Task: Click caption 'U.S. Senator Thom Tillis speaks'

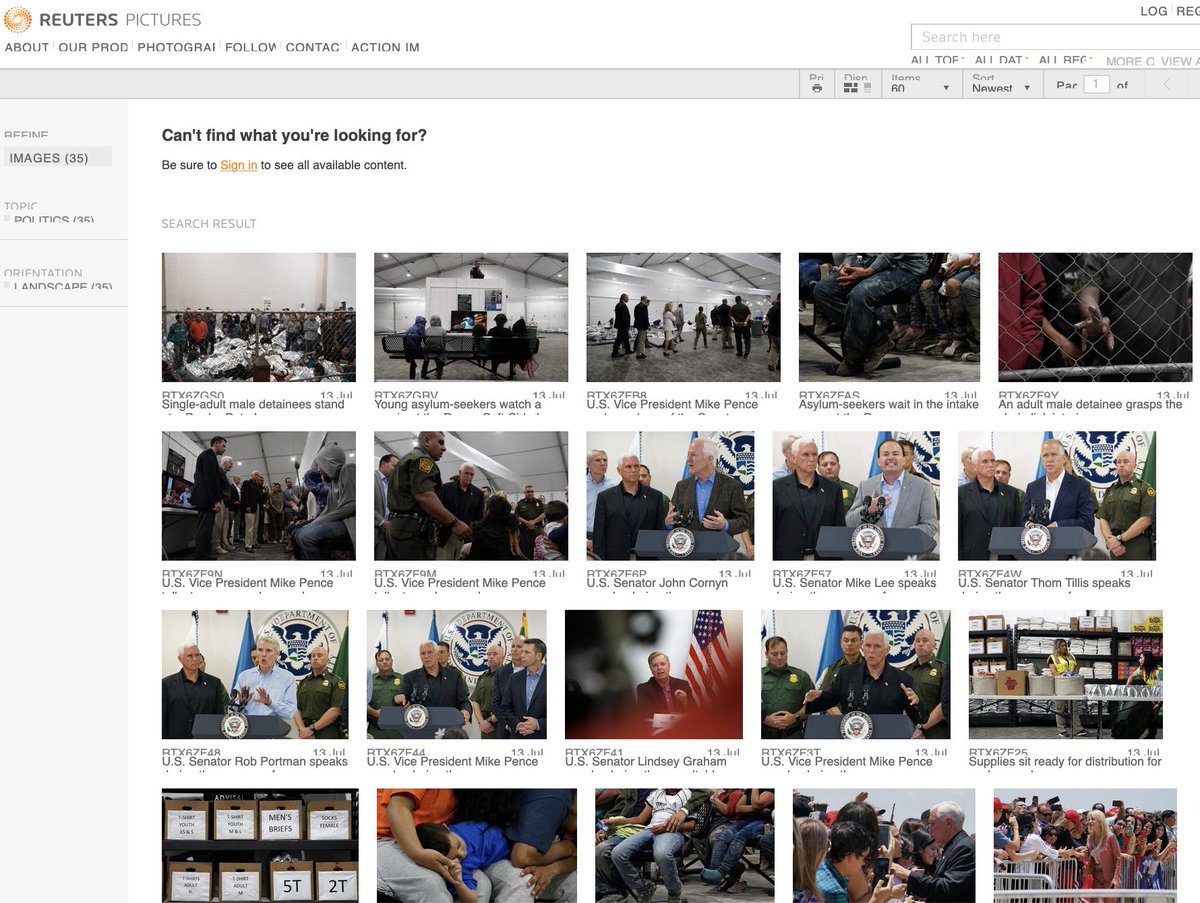Action: coord(1044,583)
